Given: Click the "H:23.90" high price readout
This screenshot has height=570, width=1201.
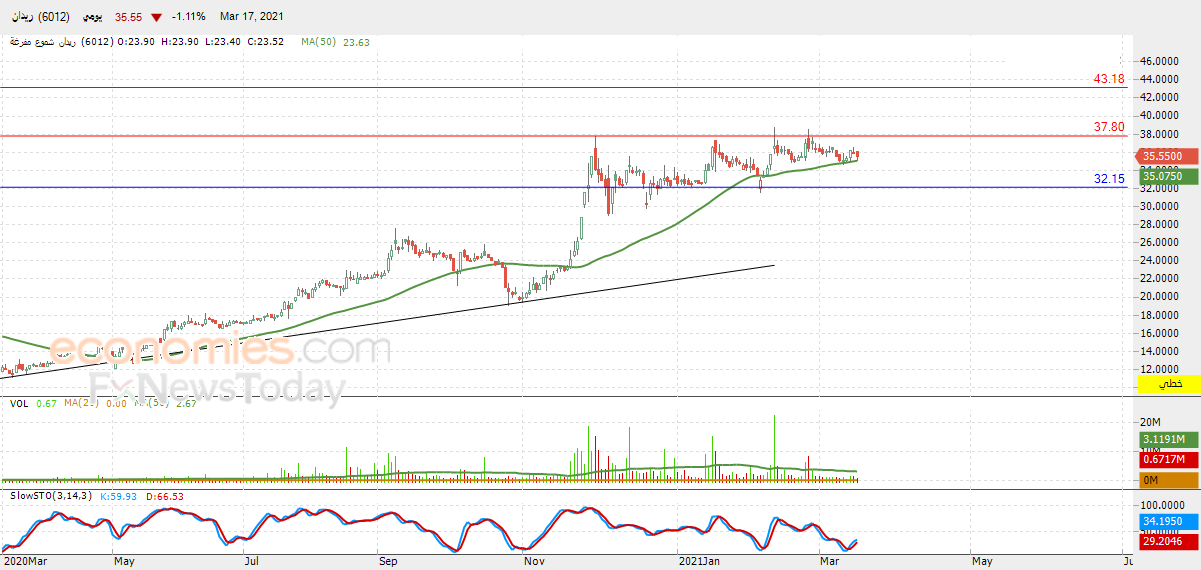Looking at the screenshot, I should tap(182, 42).
